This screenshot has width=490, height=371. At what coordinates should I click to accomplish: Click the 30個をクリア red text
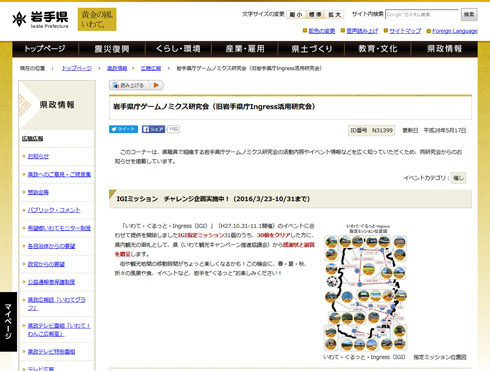[x=273, y=235]
